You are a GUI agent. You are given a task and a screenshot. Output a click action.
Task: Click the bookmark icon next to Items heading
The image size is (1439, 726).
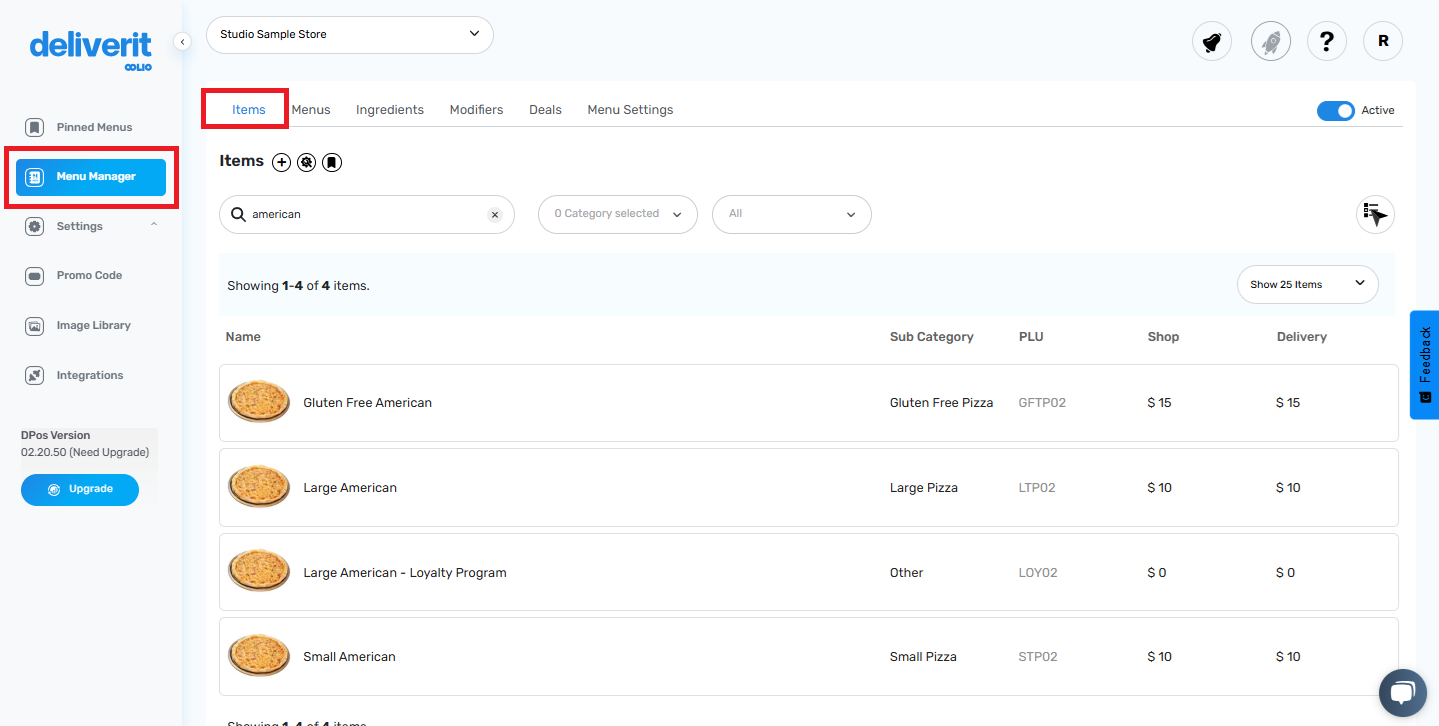pyautogui.click(x=332, y=162)
